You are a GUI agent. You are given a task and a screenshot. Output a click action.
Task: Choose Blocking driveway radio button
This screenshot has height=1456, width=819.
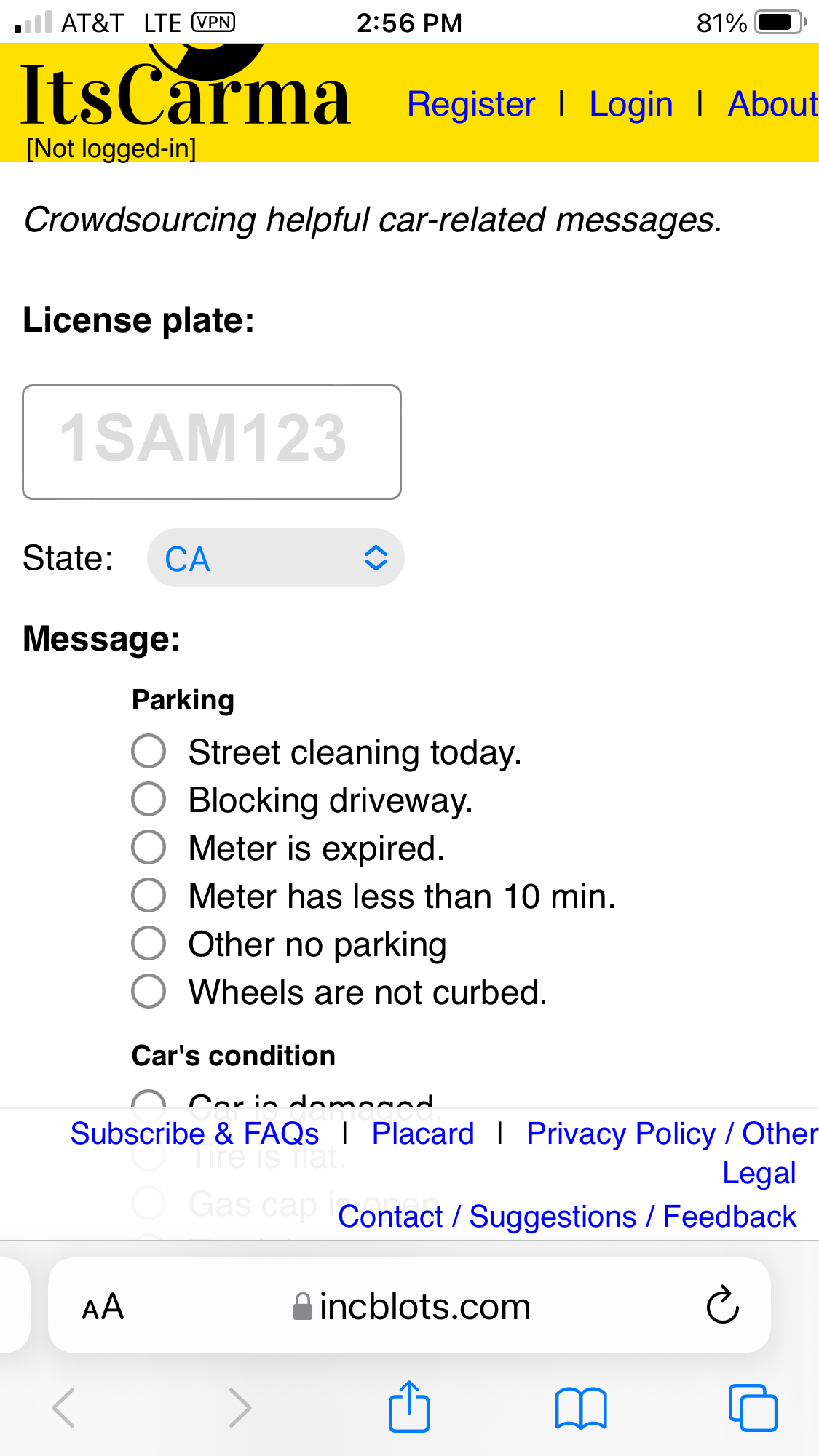click(x=149, y=799)
